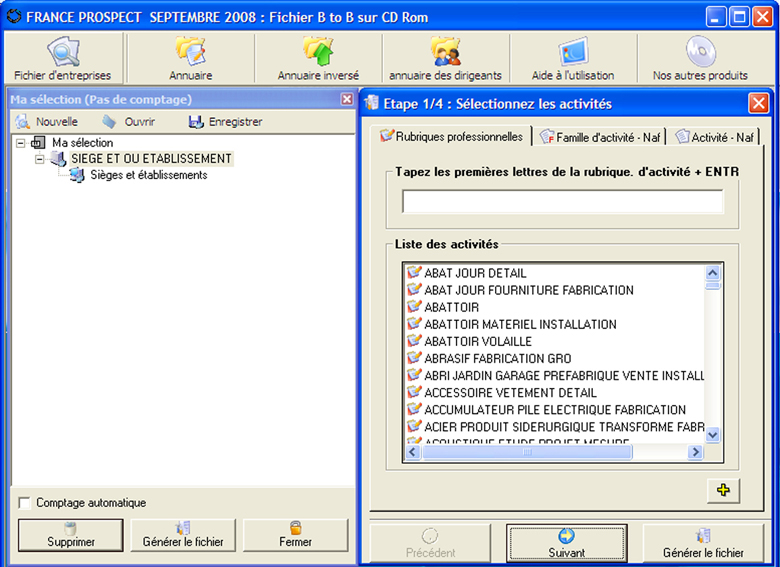Focus the rubrique search input field
780x567 pixels.
point(563,201)
